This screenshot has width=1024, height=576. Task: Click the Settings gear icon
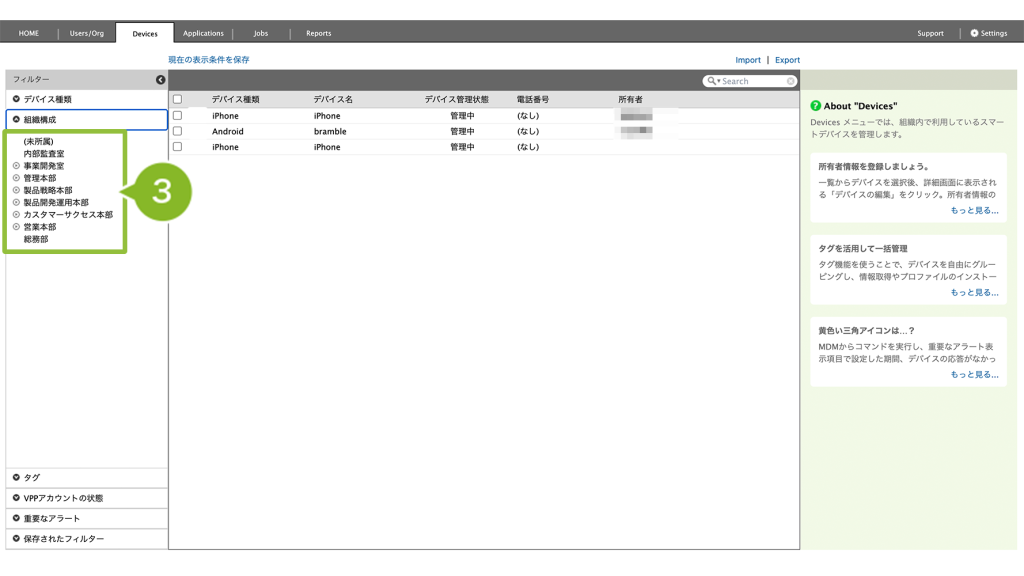[974, 33]
